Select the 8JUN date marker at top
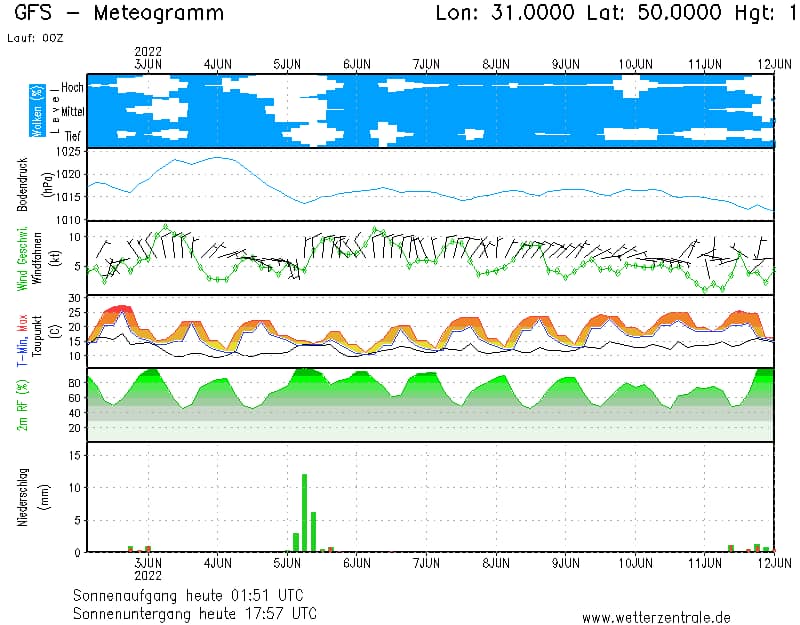This screenshot has width=800, height=625. 496,63
